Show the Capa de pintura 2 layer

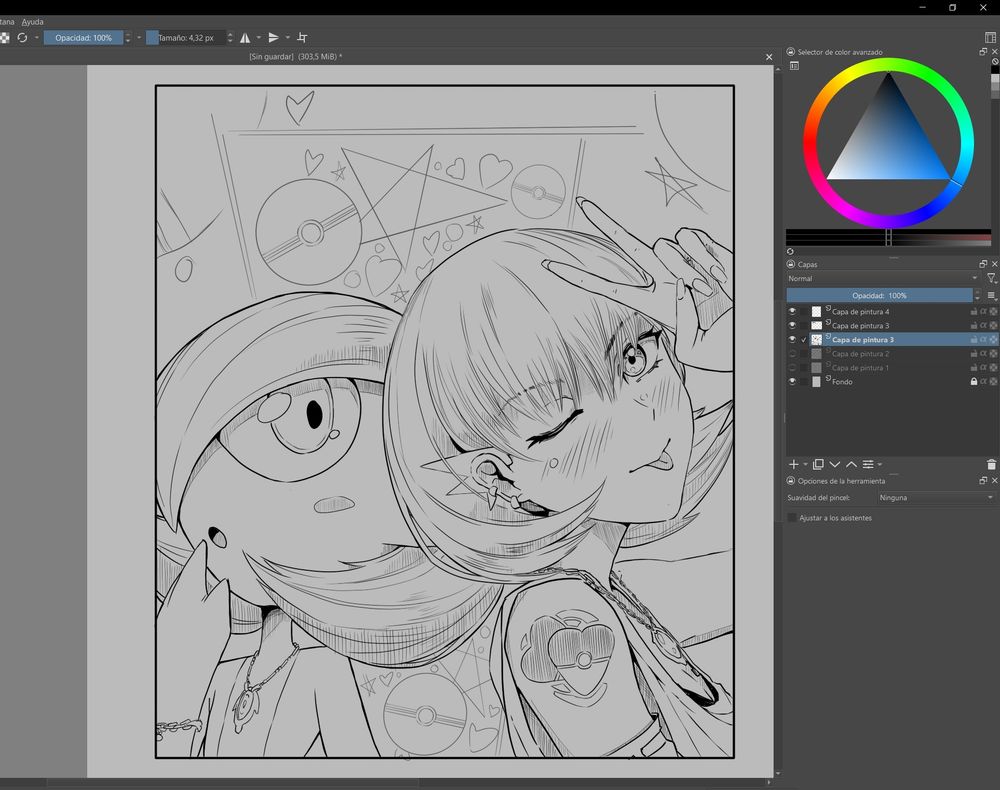792,354
